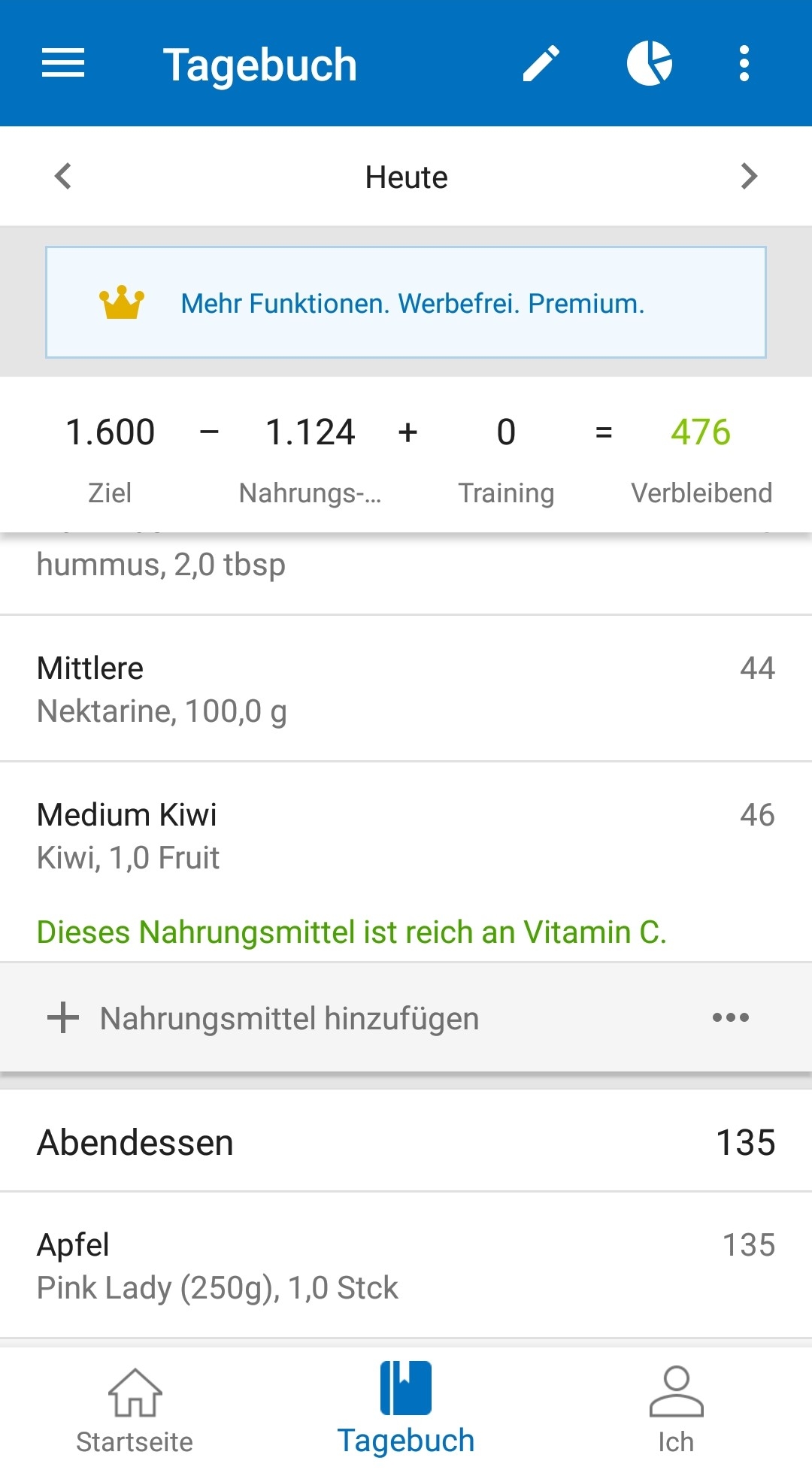
Task: Open meal options three-dot menu
Action: coord(730,1018)
